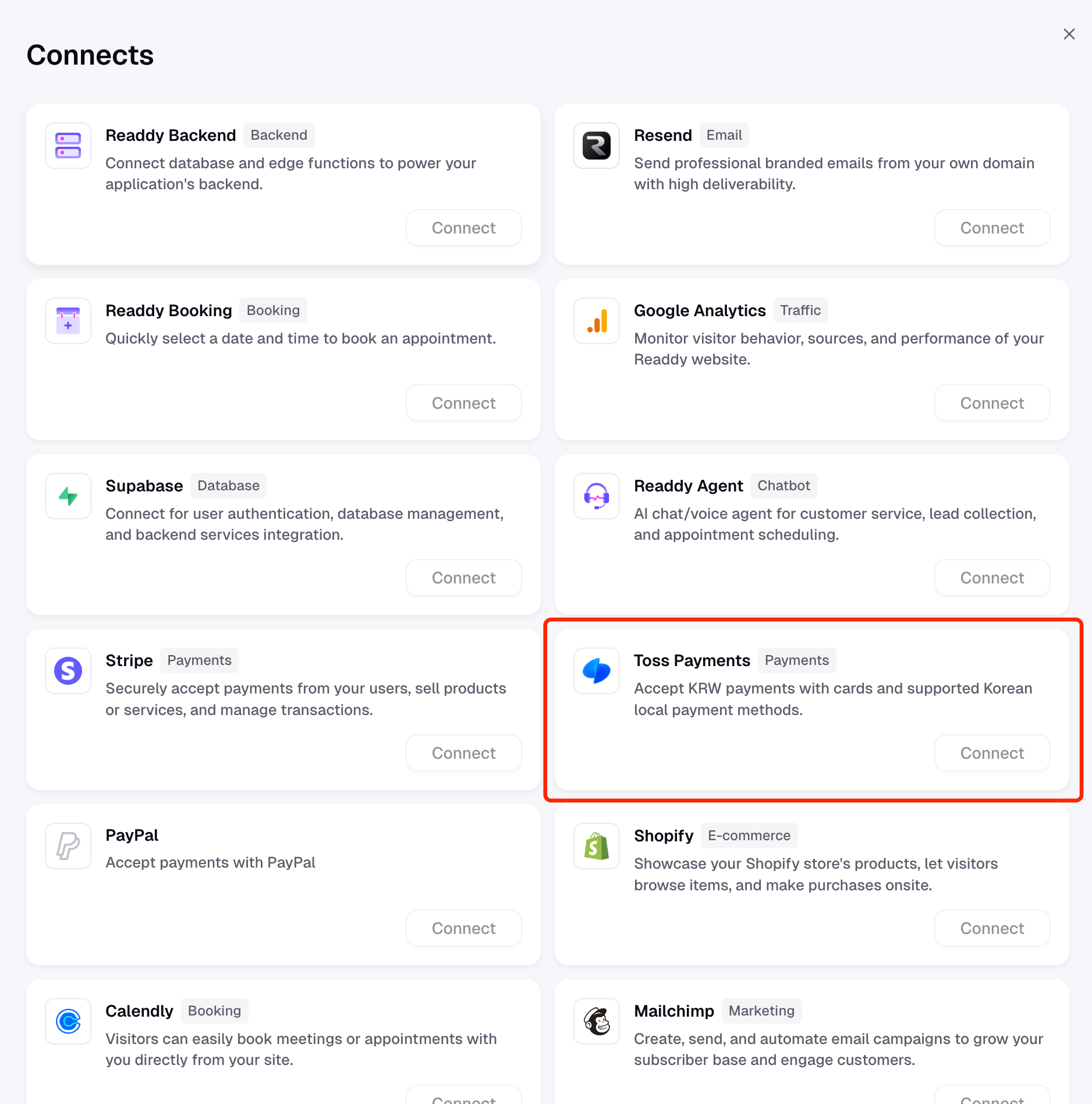Click the Payments tag next to Stripe
This screenshot has height=1104, width=1092.
tap(199, 660)
